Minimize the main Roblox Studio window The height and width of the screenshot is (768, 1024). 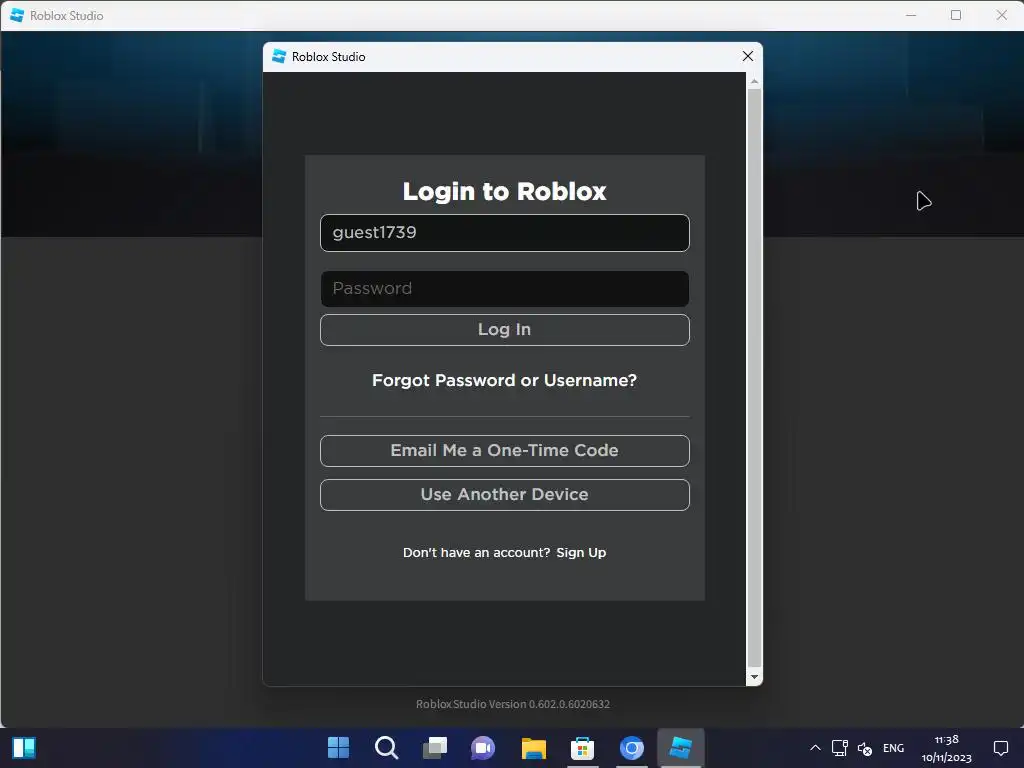pos(911,15)
